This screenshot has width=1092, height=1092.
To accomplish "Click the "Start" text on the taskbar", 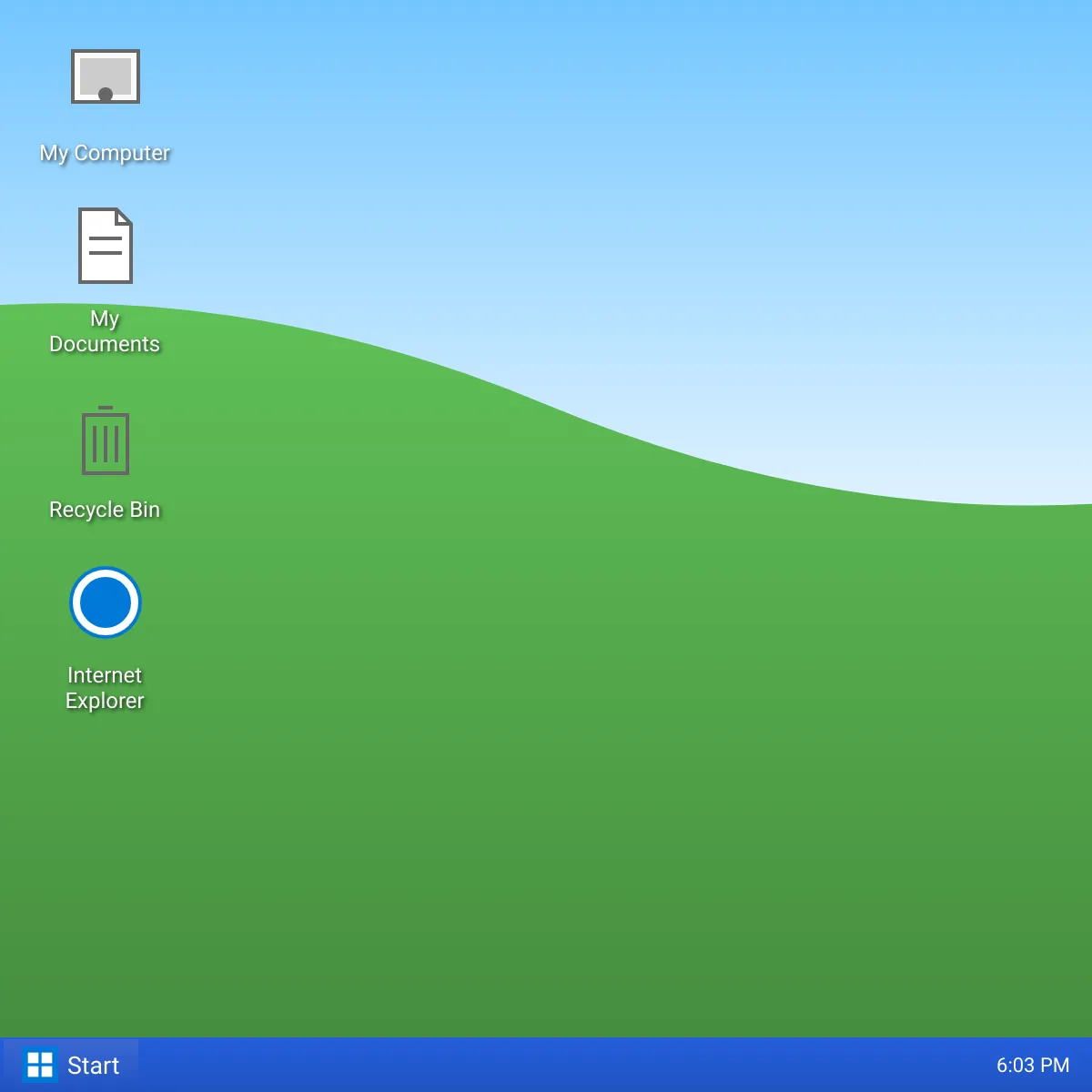I will pyautogui.click(x=93, y=1066).
